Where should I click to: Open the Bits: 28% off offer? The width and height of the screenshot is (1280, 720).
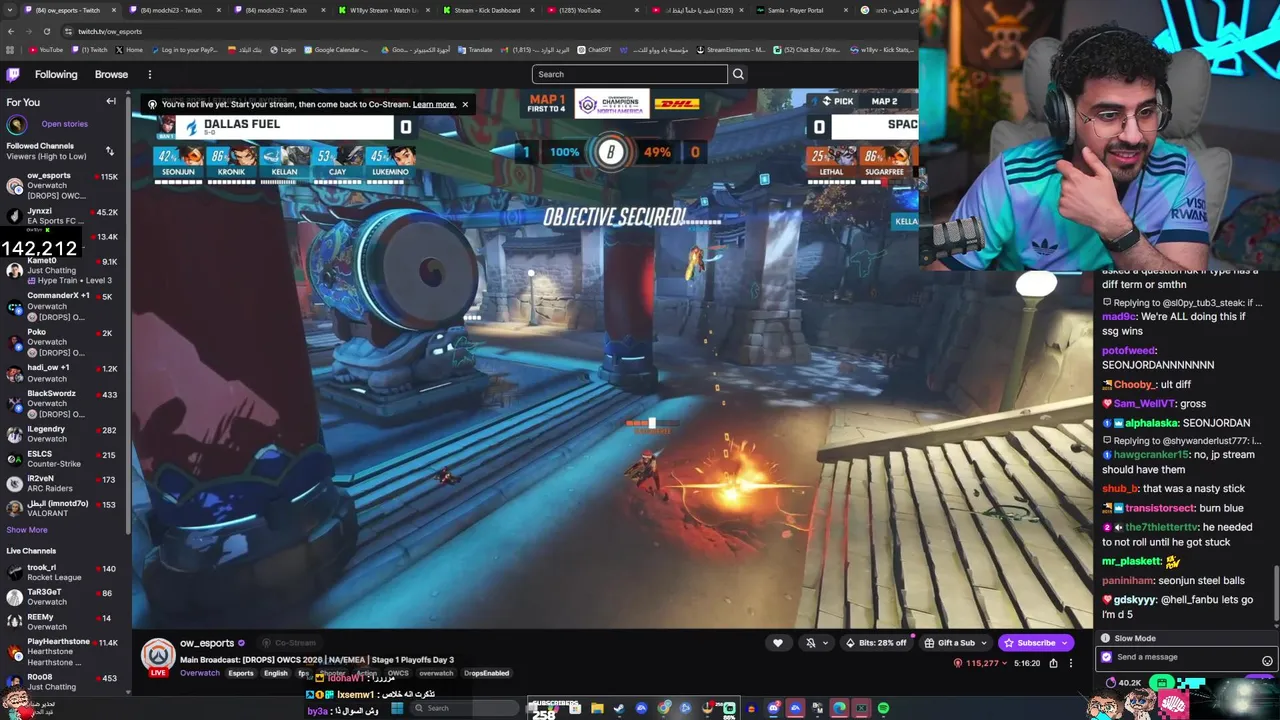click(x=876, y=643)
